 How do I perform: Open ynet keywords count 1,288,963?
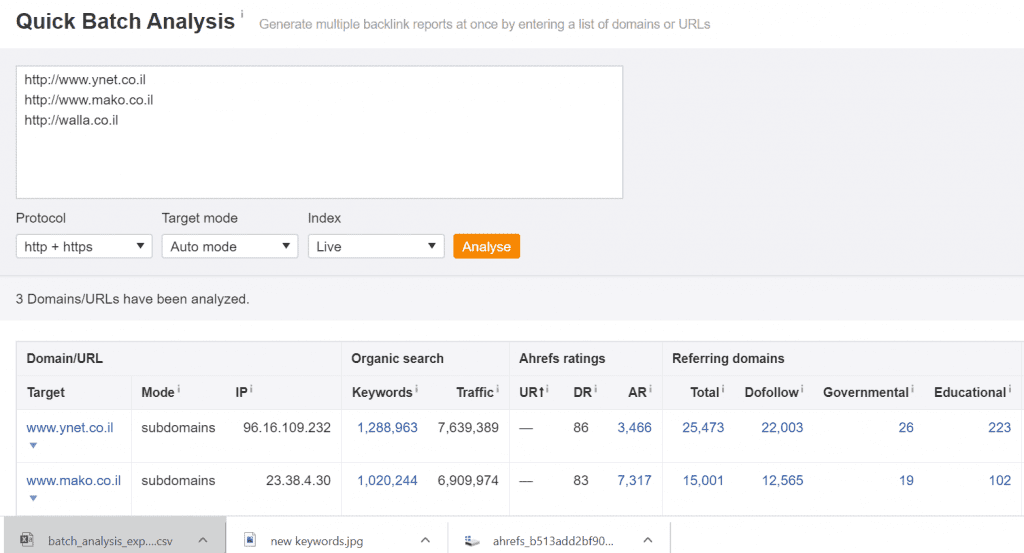tap(387, 428)
